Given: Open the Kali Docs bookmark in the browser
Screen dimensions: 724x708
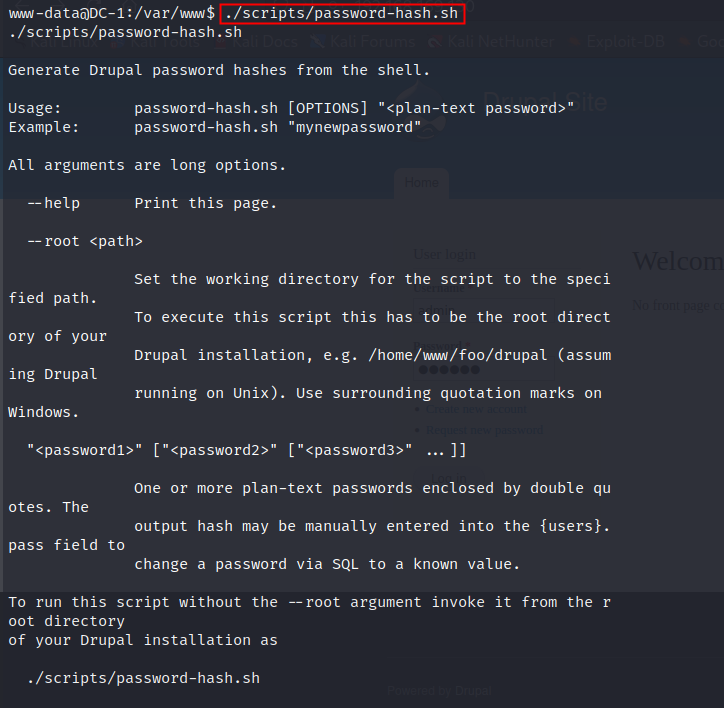Looking at the screenshot, I should [257, 42].
